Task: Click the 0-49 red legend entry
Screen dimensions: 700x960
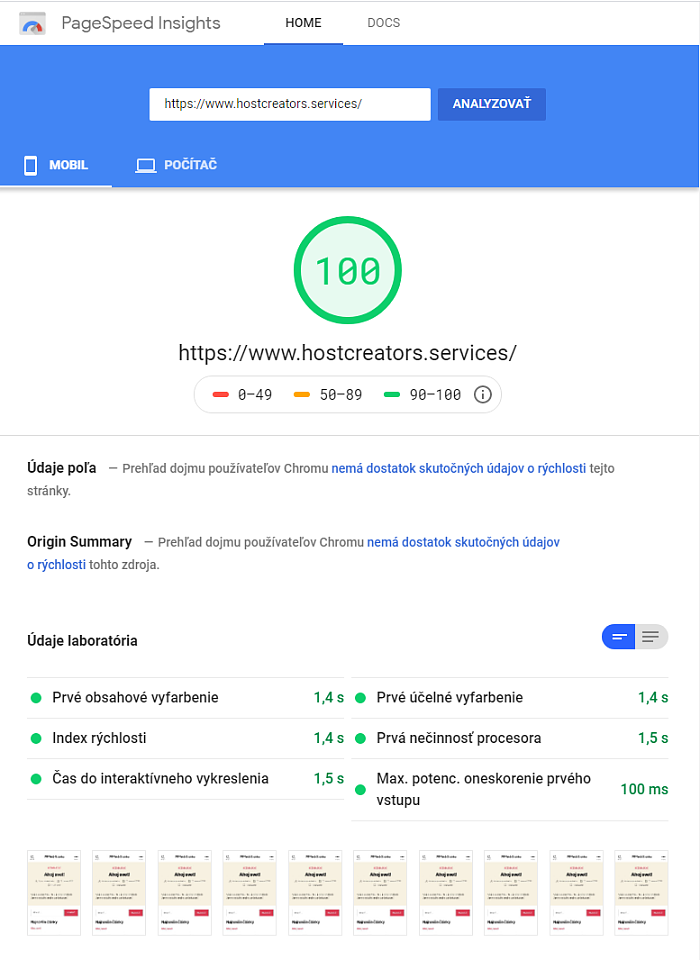Action: [x=243, y=395]
